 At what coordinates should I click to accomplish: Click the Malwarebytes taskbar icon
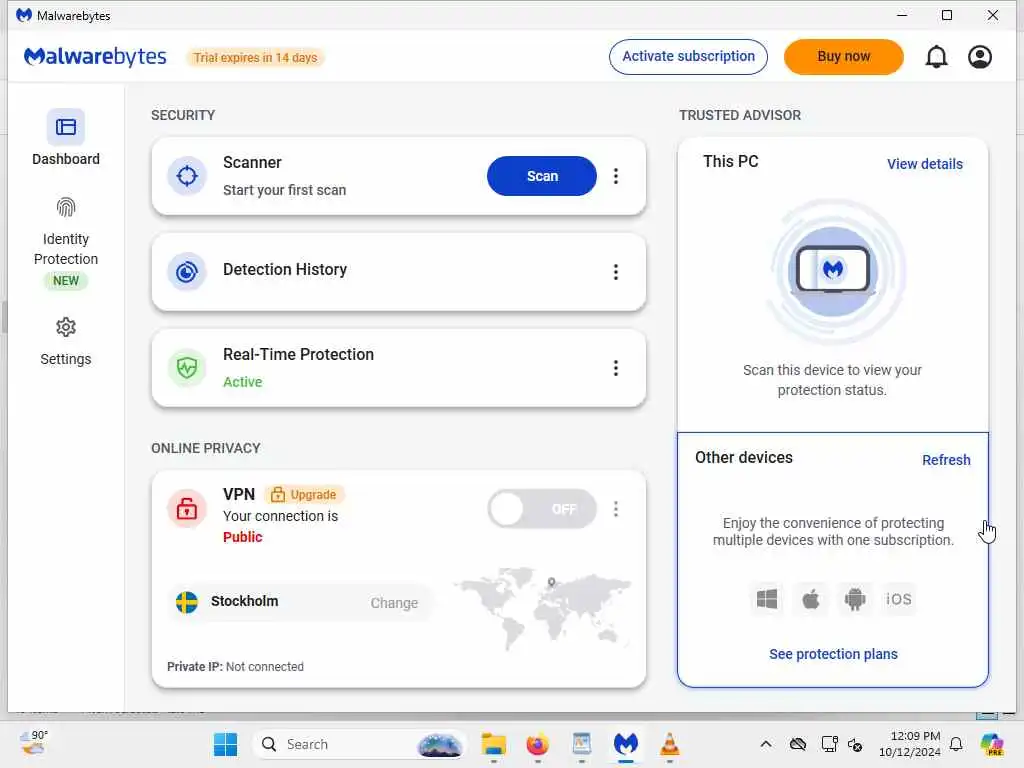(626, 744)
